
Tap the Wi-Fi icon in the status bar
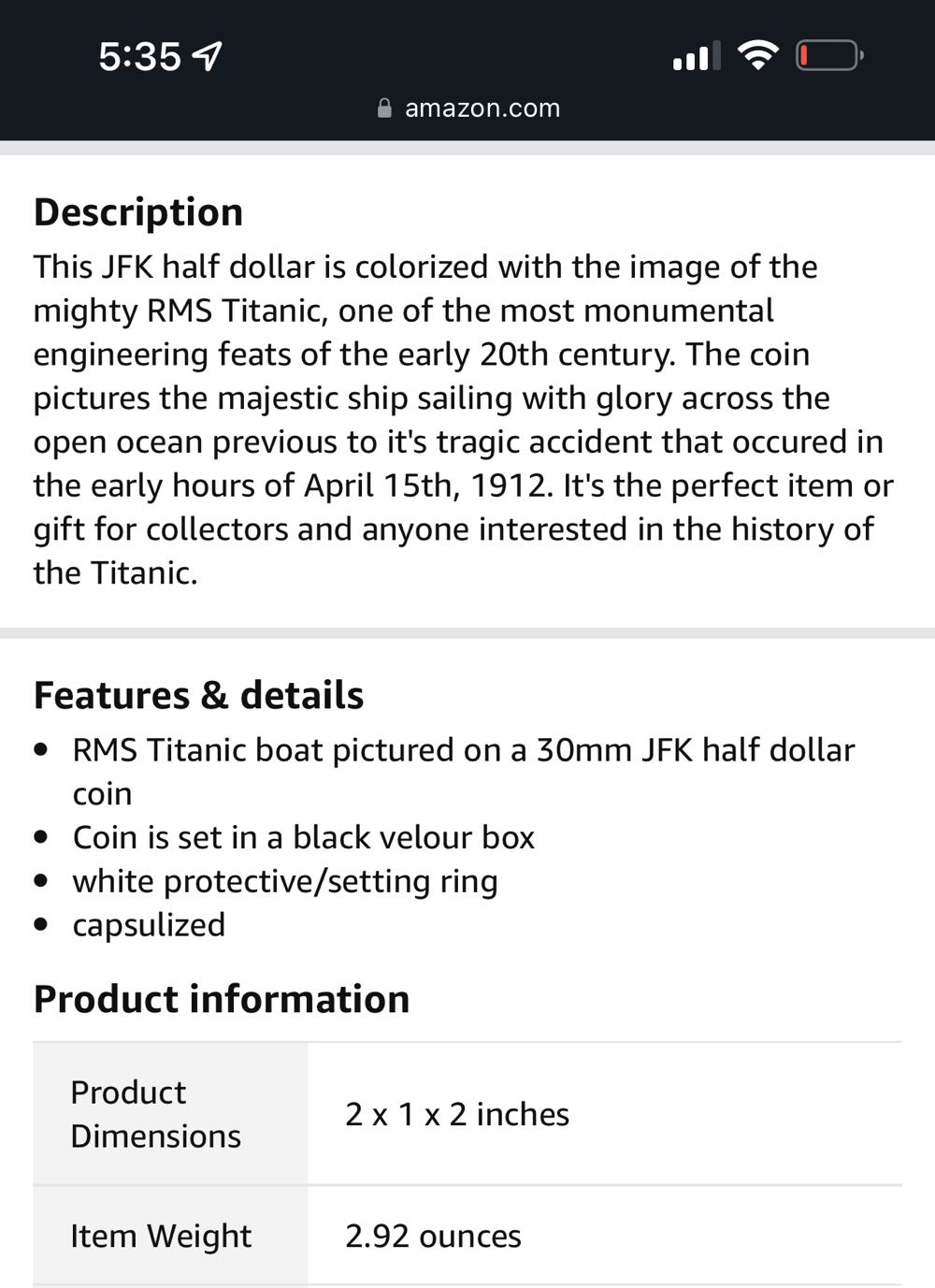(759, 55)
